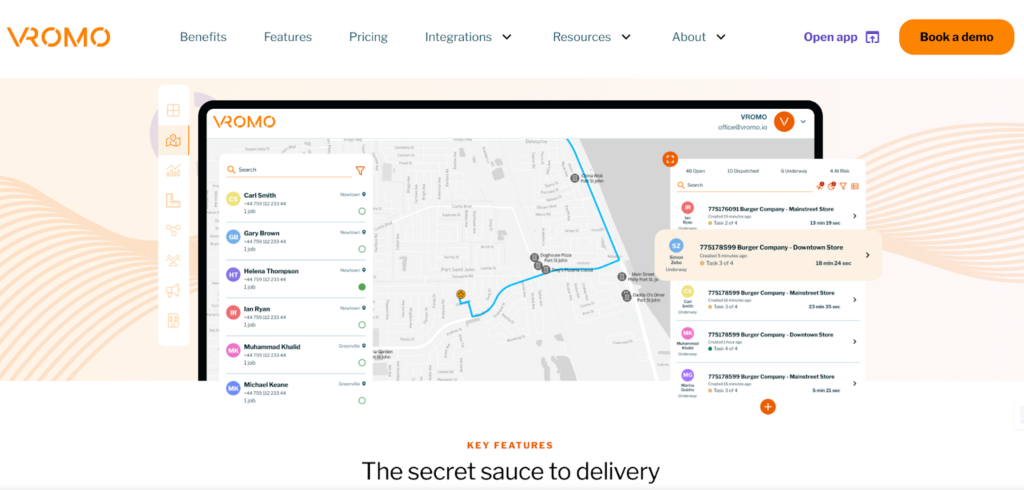This screenshot has height=490, width=1024.
Task: Expand the Resources menu chevron
Action: [x=626, y=37]
